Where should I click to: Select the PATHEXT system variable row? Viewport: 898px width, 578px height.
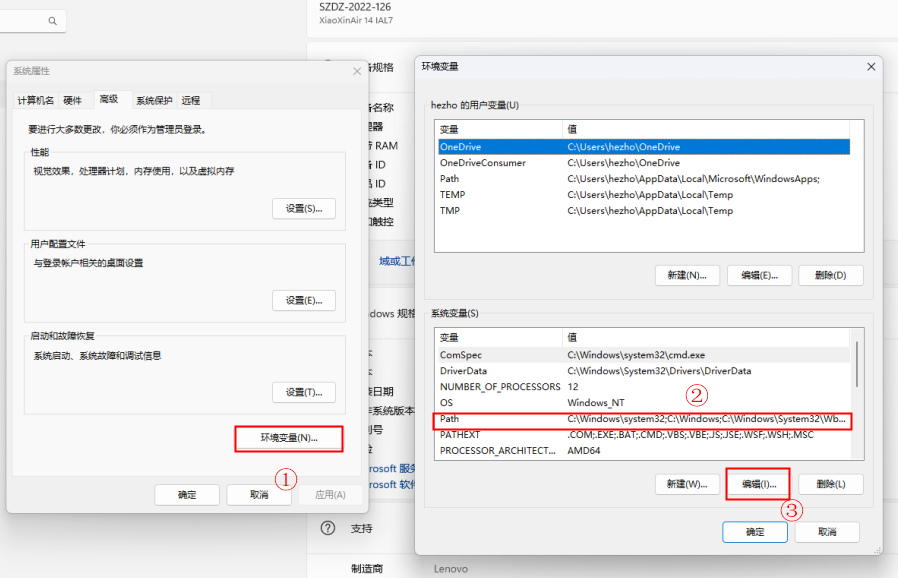[644, 435]
